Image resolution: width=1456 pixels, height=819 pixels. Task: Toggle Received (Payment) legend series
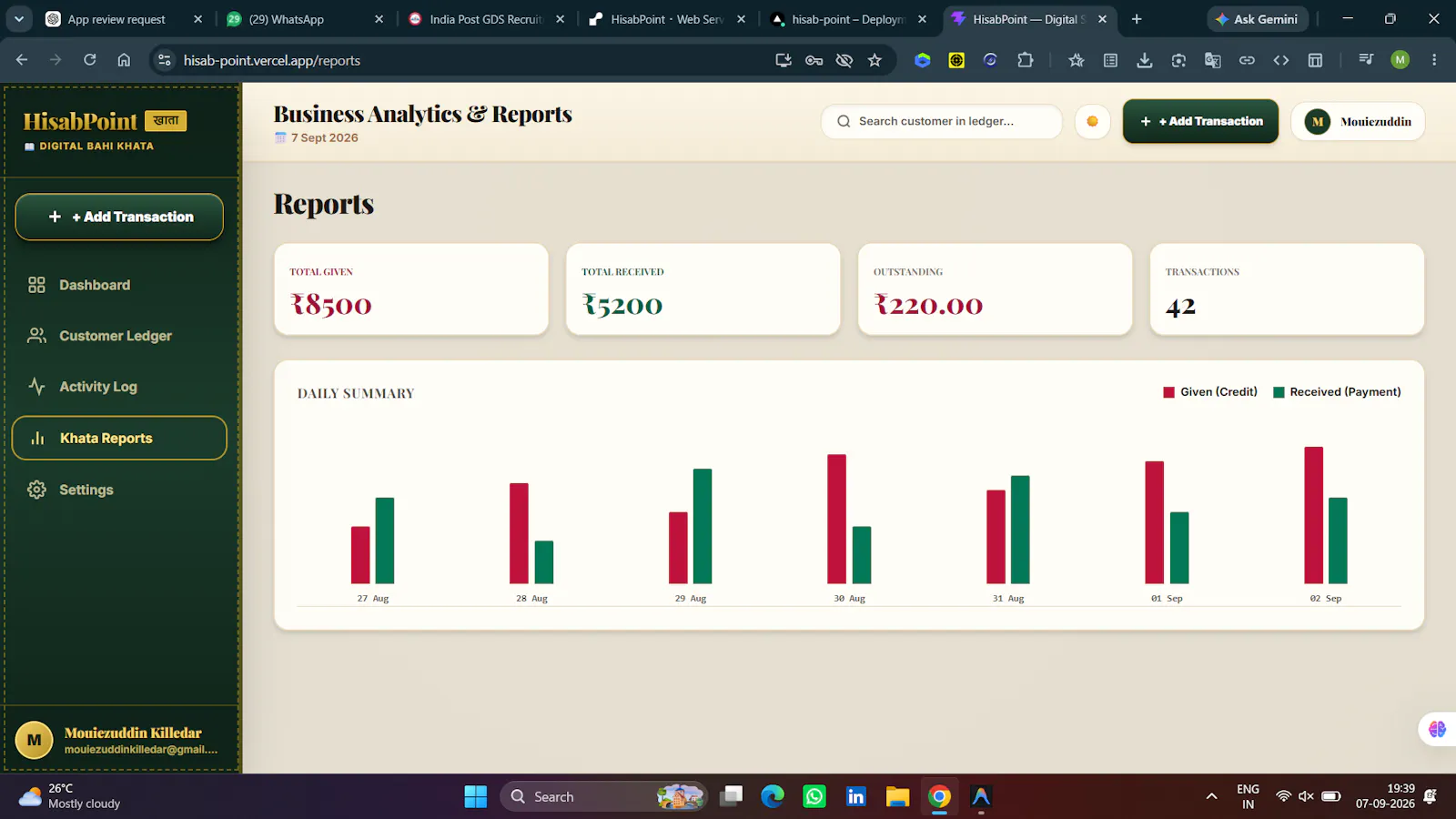pos(1337,392)
